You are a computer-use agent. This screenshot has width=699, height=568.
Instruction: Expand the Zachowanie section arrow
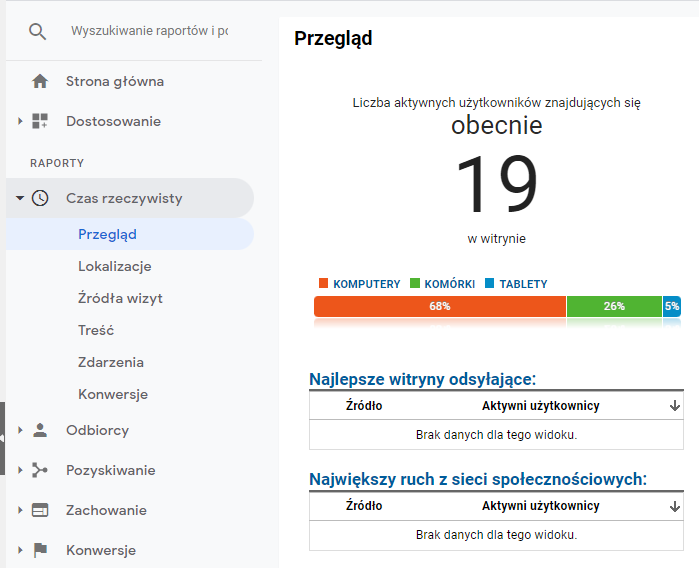tap(20, 510)
